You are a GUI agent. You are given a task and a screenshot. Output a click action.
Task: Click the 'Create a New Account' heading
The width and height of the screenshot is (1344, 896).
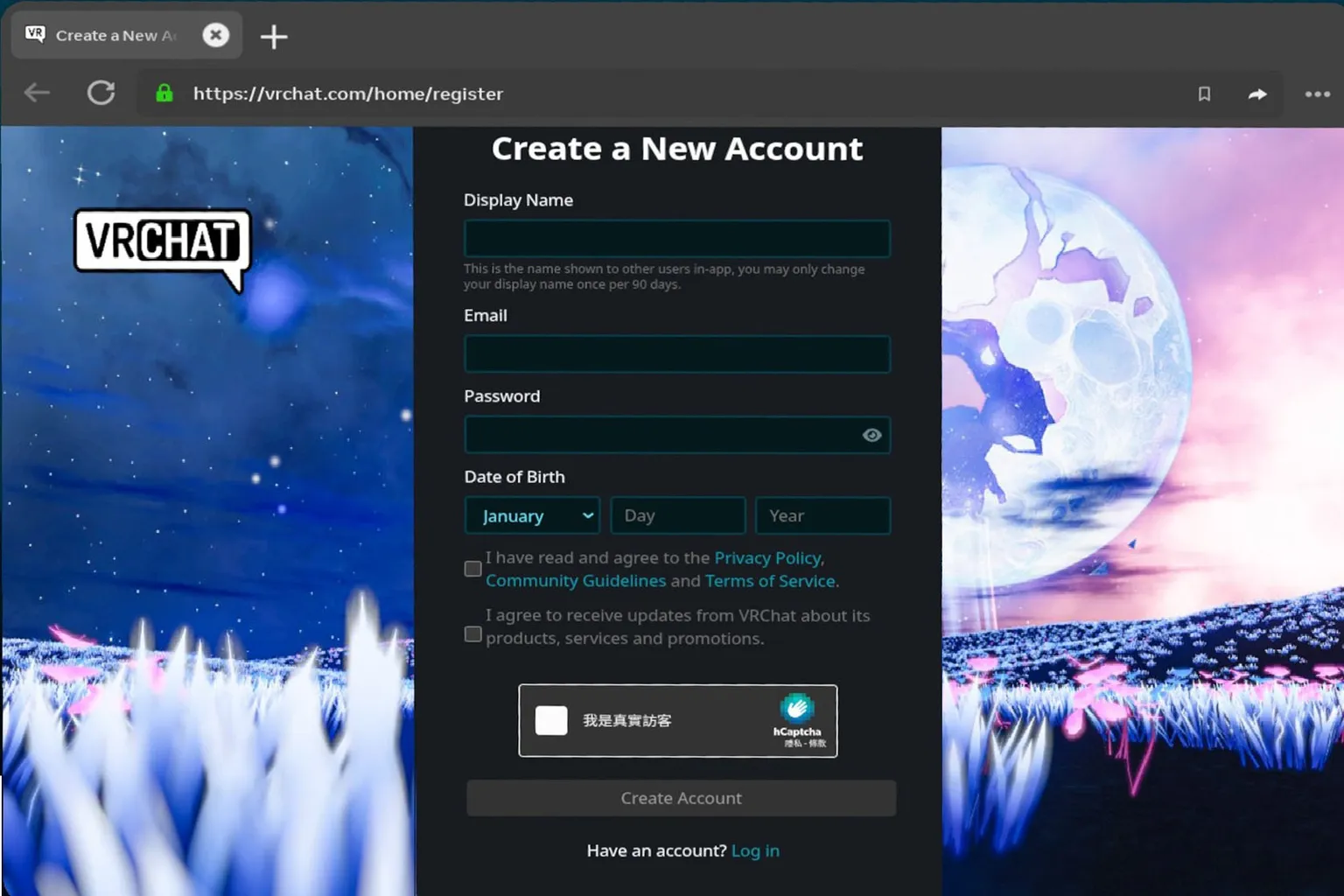677,149
